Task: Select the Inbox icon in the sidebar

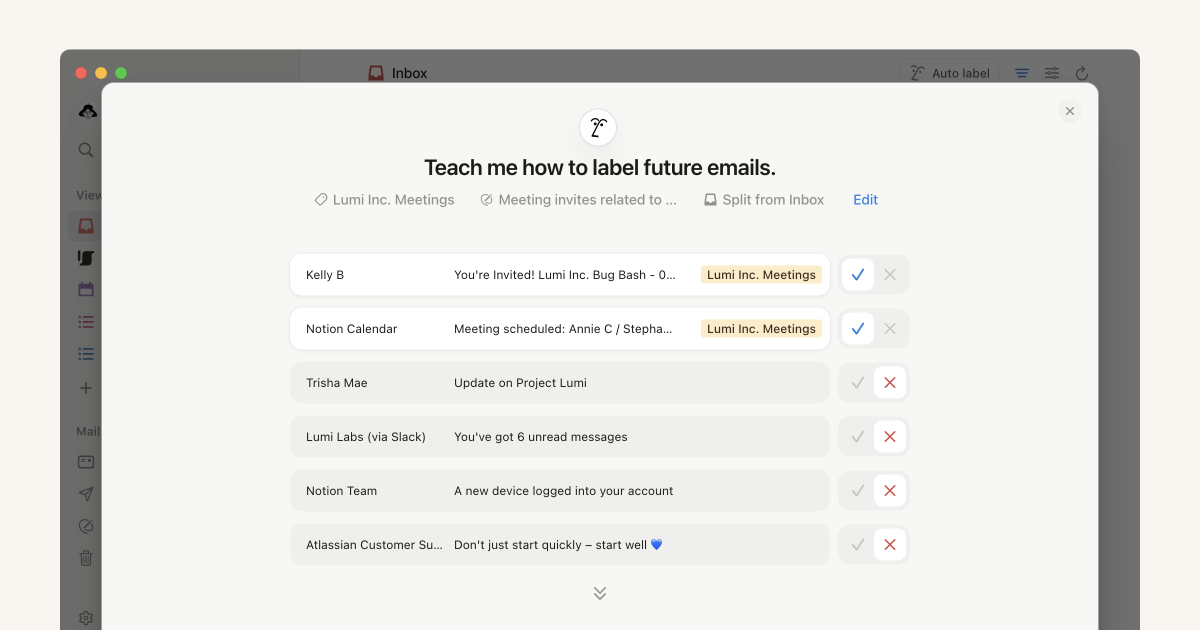Action: (86, 226)
